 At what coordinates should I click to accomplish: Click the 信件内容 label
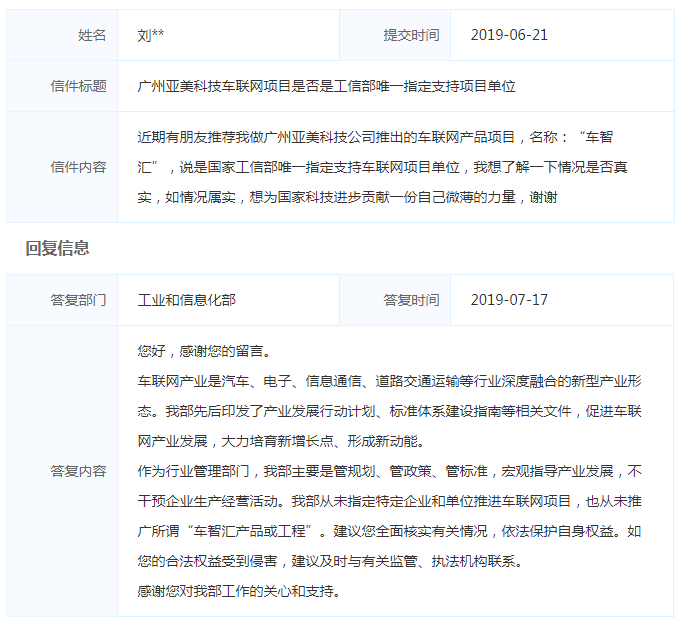pyautogui.click(x=79, y=167)
